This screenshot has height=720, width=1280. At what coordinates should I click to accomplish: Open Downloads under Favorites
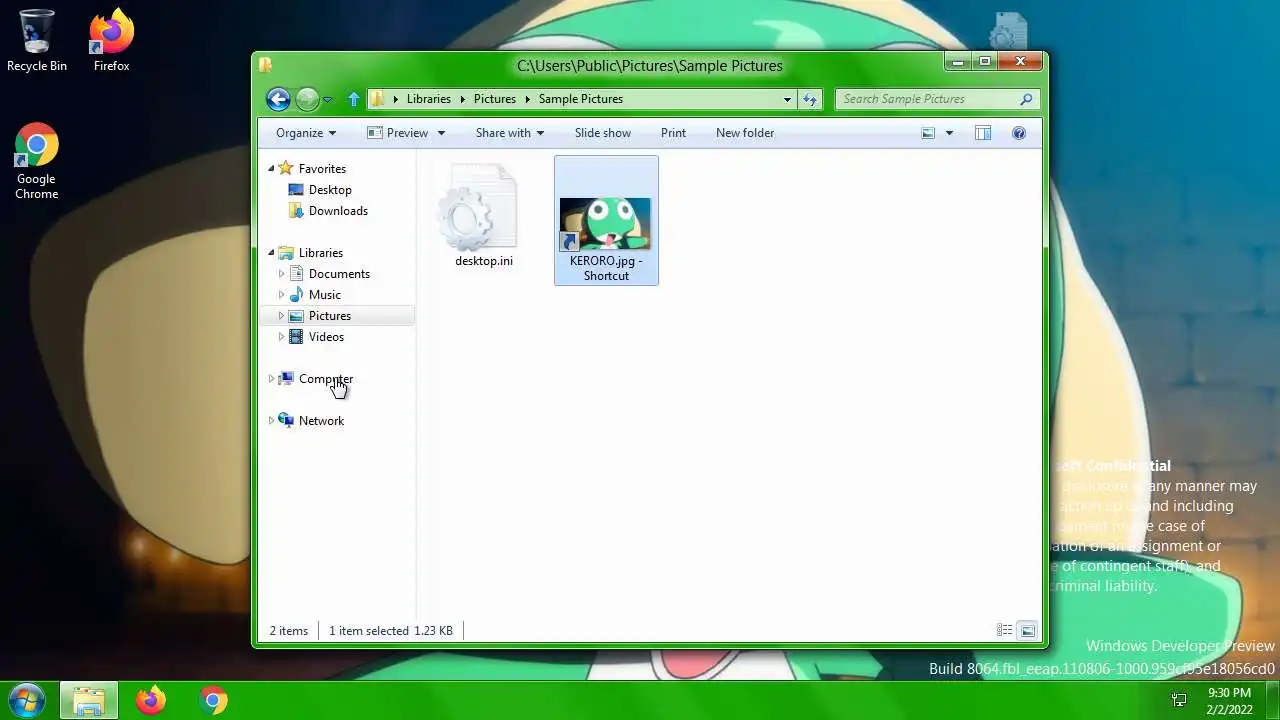point(338,211)
